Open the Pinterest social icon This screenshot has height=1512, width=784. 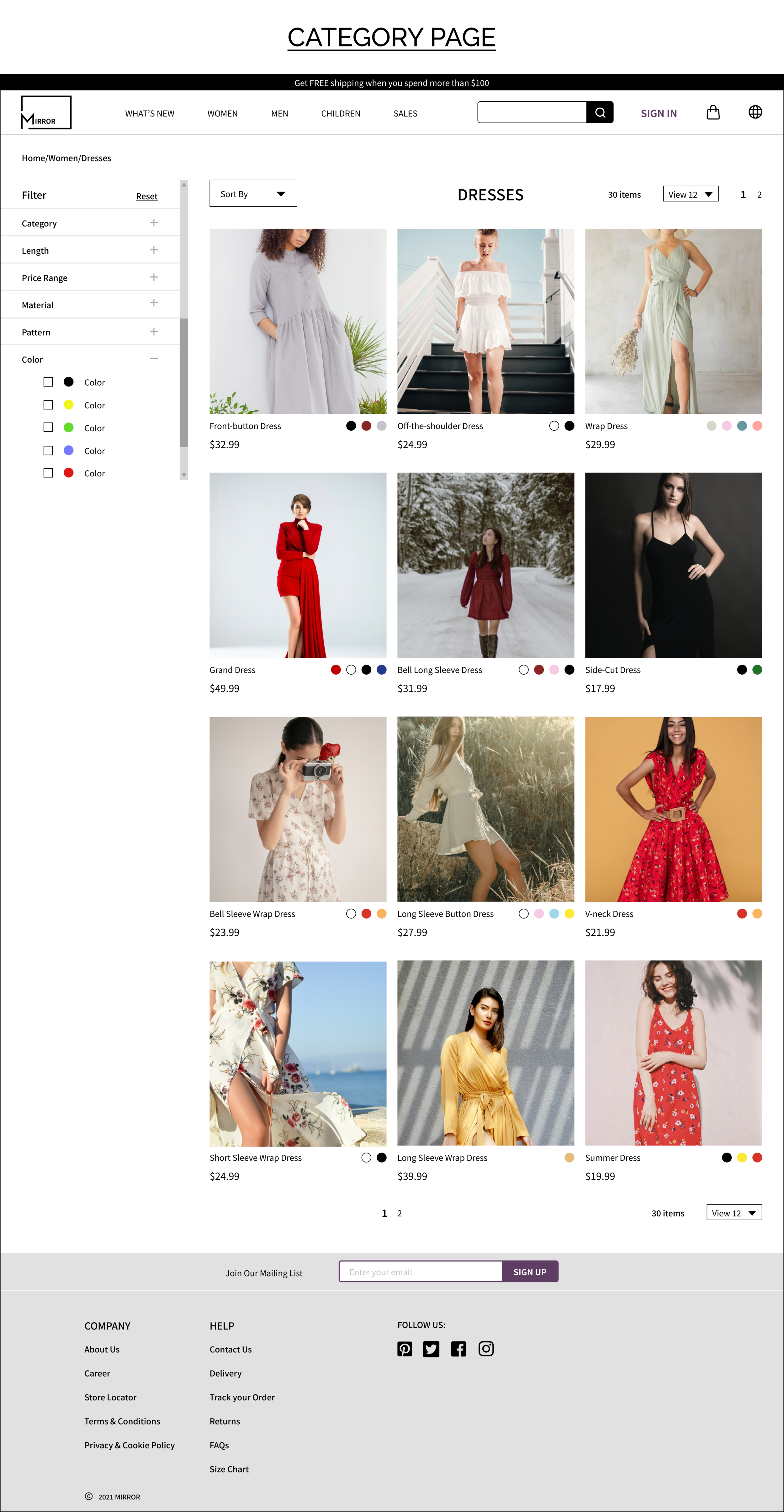click(x=404, y=1349)
